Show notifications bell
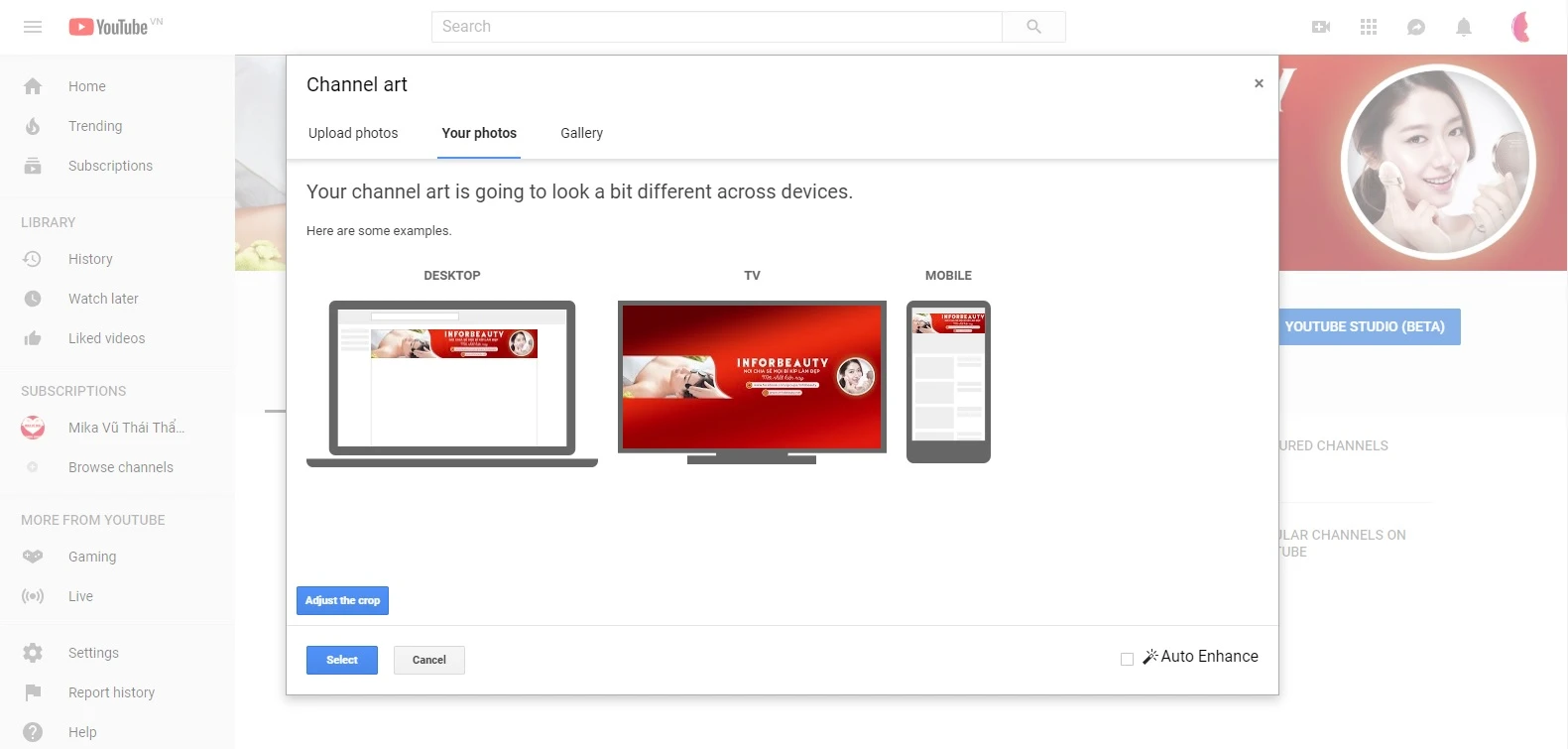The image size is (1568, 749). coord(1463,27)
